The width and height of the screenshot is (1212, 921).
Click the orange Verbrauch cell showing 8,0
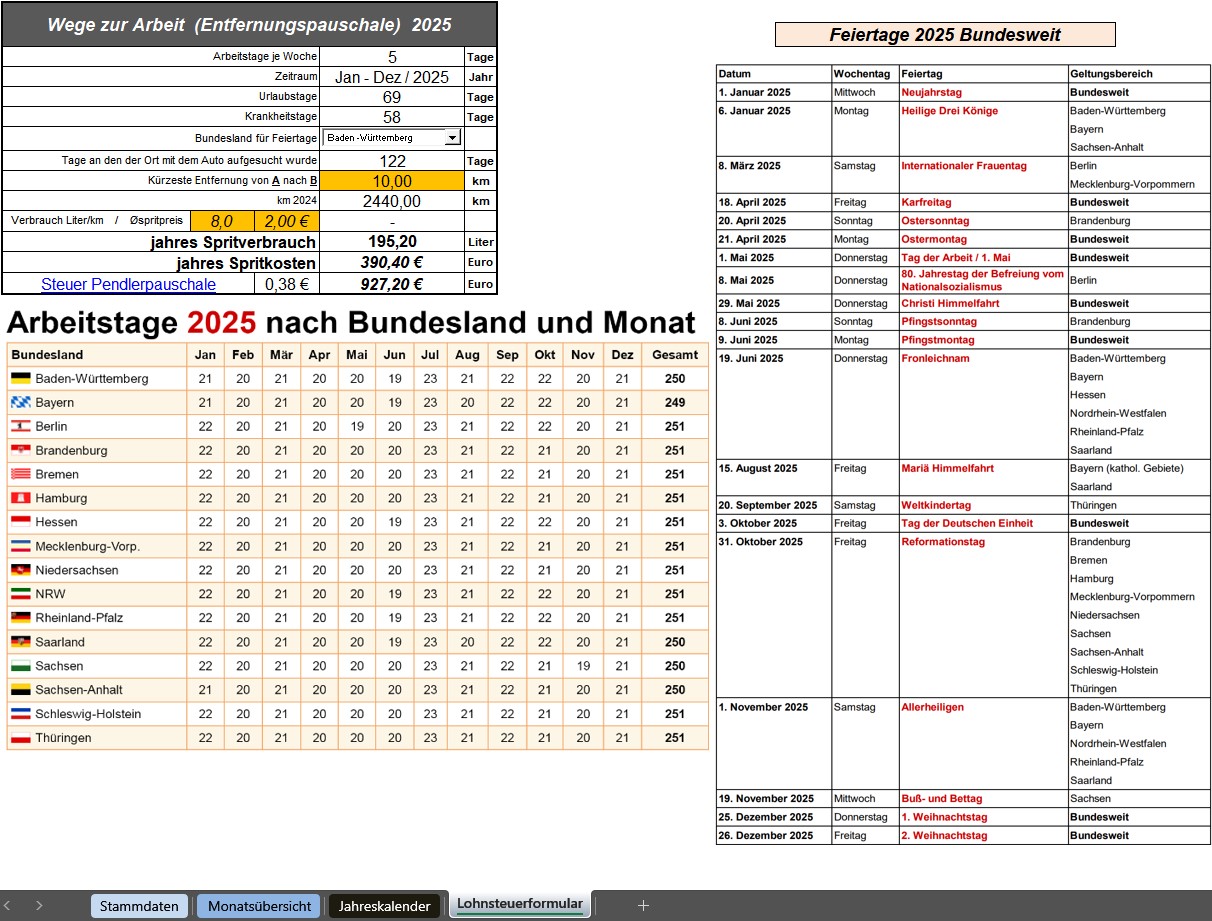[x=222, y=221]
